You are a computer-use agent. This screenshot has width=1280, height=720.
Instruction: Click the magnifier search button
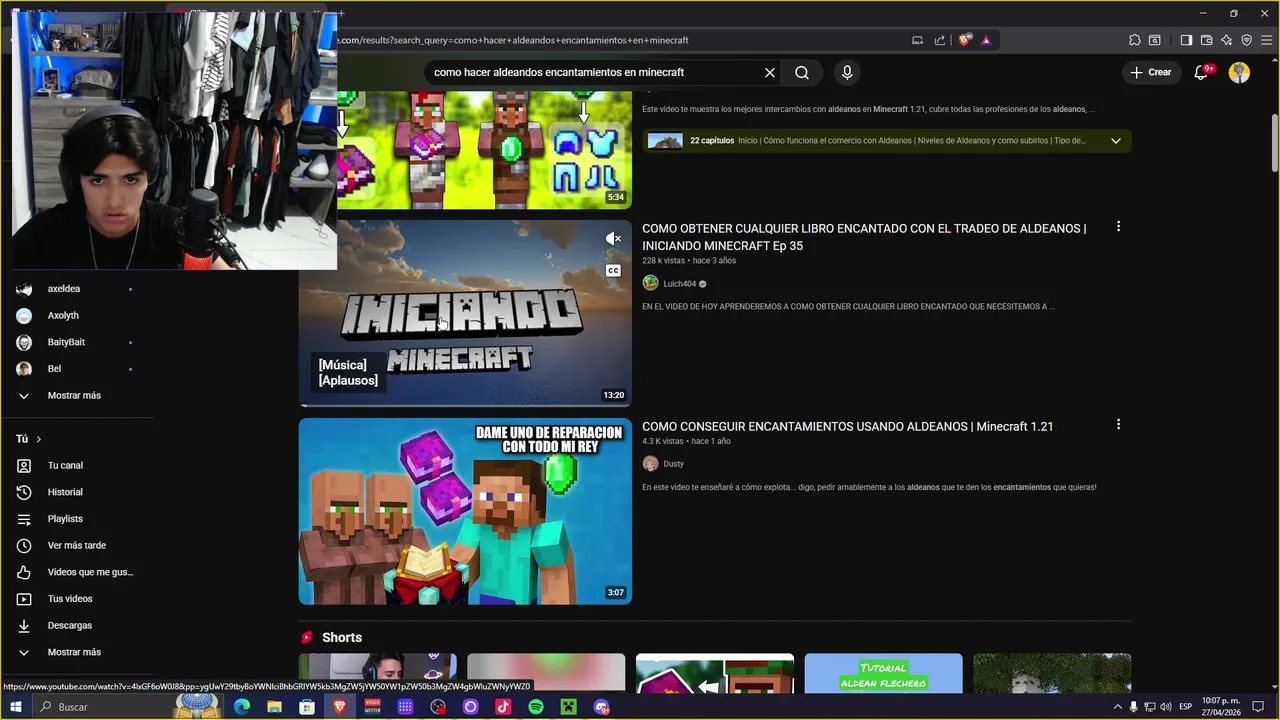802,73
